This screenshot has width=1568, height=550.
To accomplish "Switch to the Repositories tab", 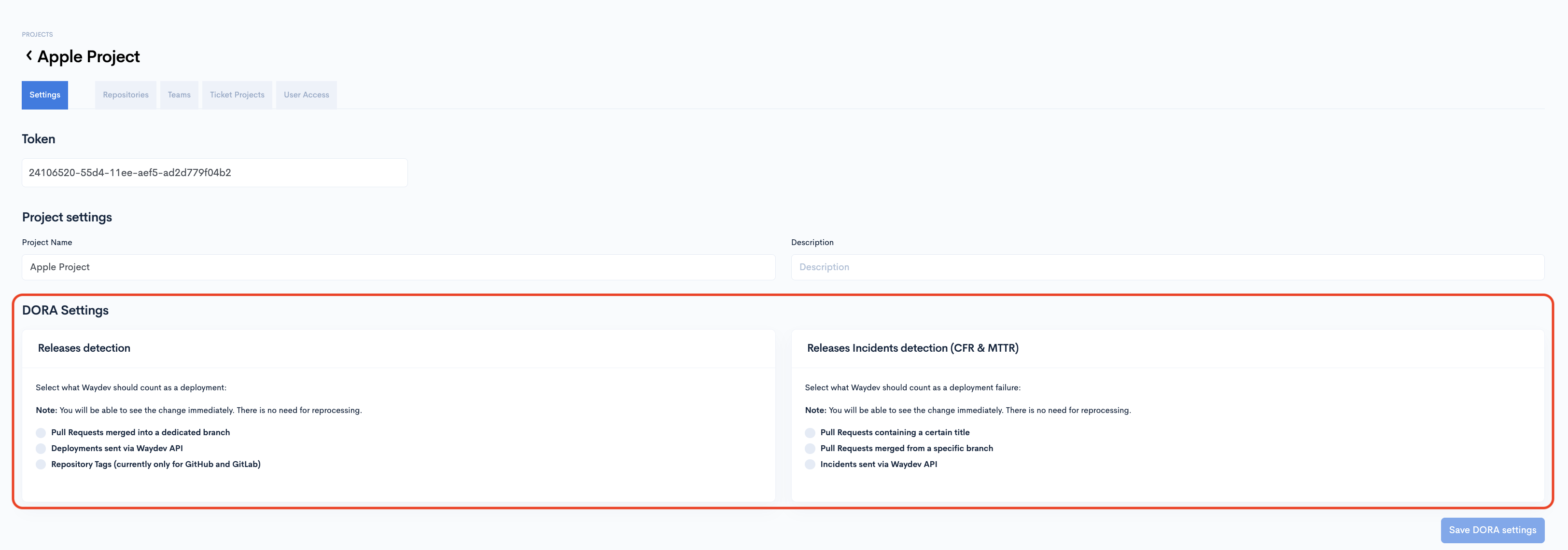I will [x=126, y=95].
